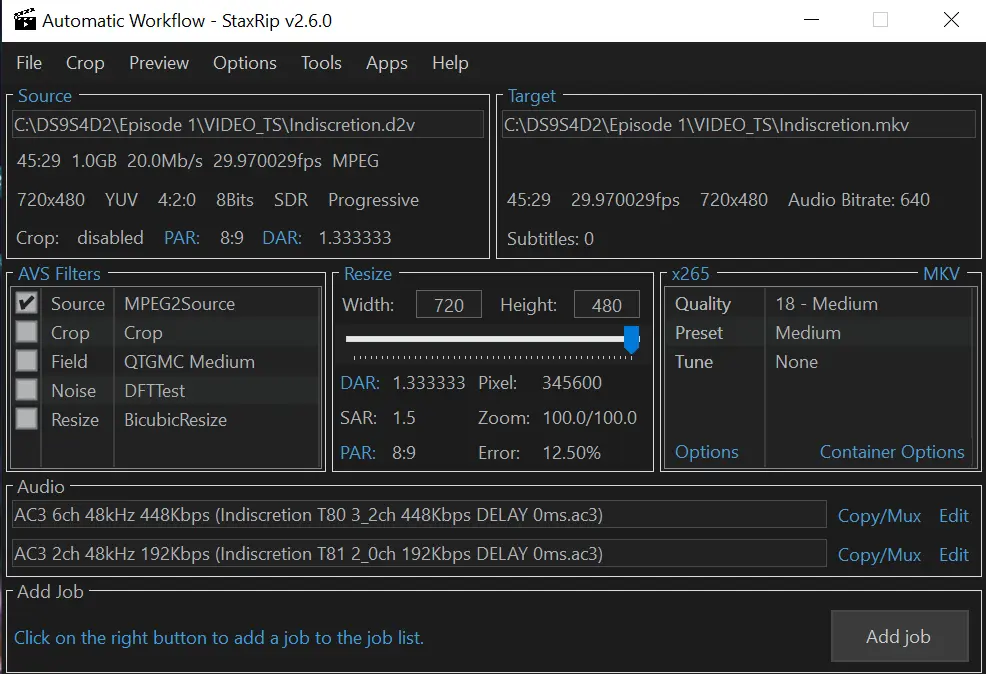Close the StaxRip window
Screen dimensions: 986x674
pos(951,19)
